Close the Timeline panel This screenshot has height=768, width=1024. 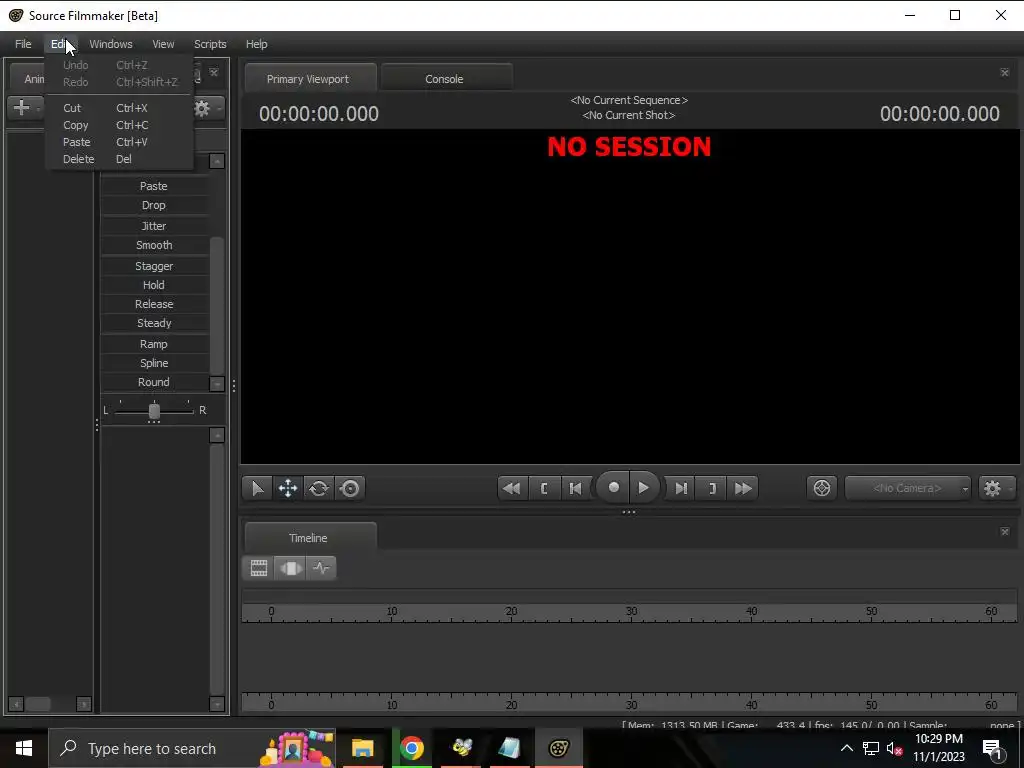point(1004,532)
